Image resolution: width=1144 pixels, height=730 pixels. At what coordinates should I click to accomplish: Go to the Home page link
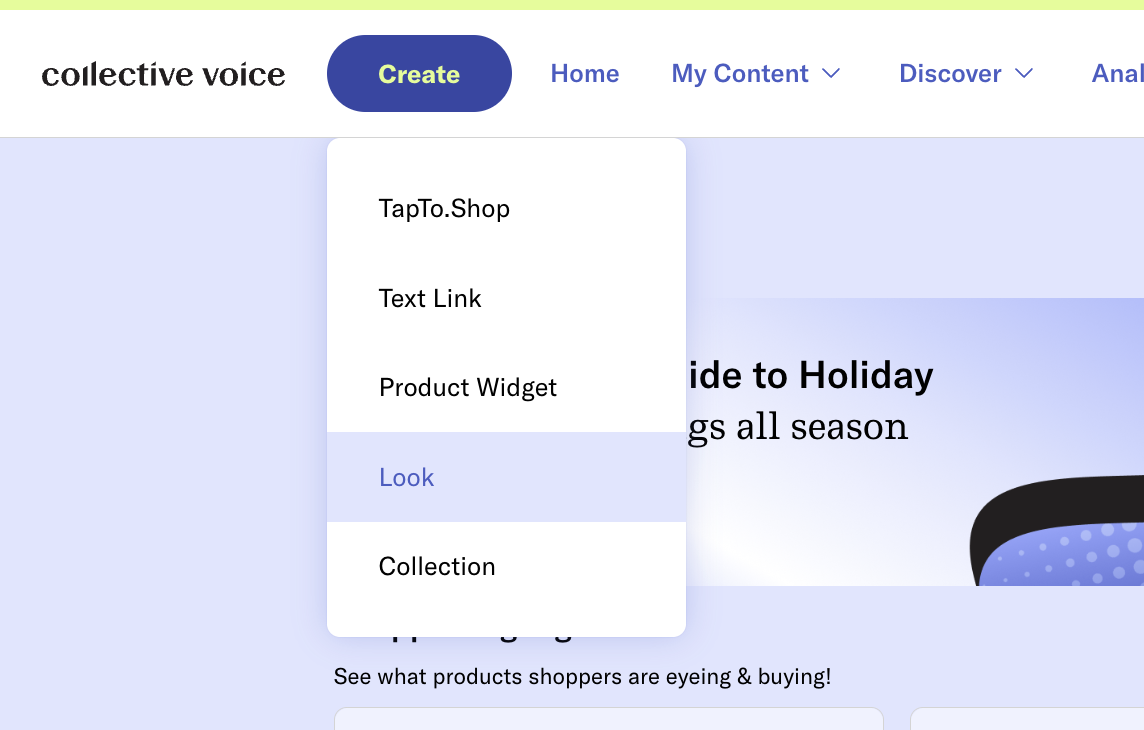click(584, 74)
